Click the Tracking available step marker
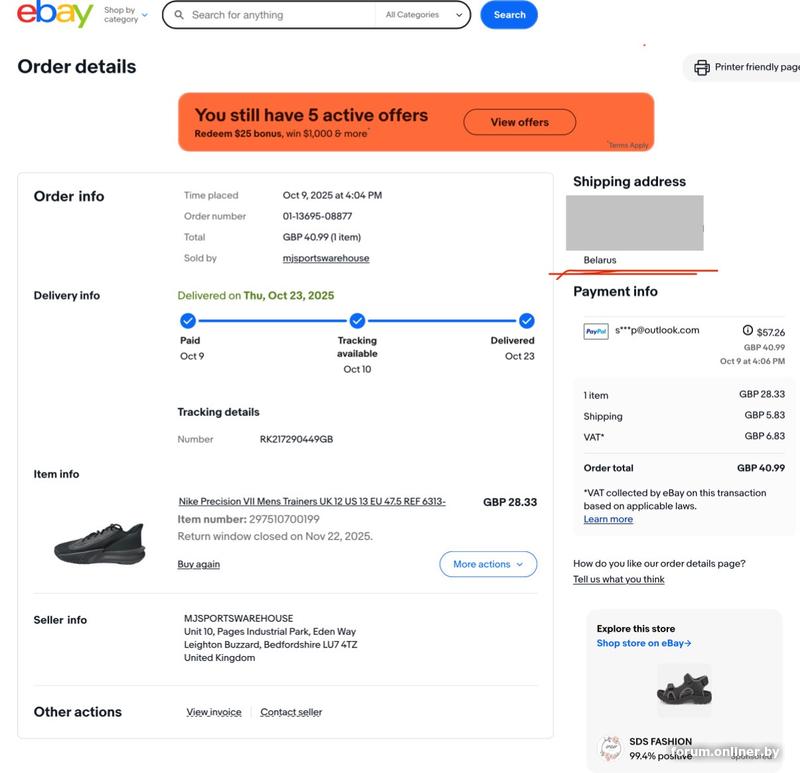Screen dimensions: 800x773 [x=357, y=321]
